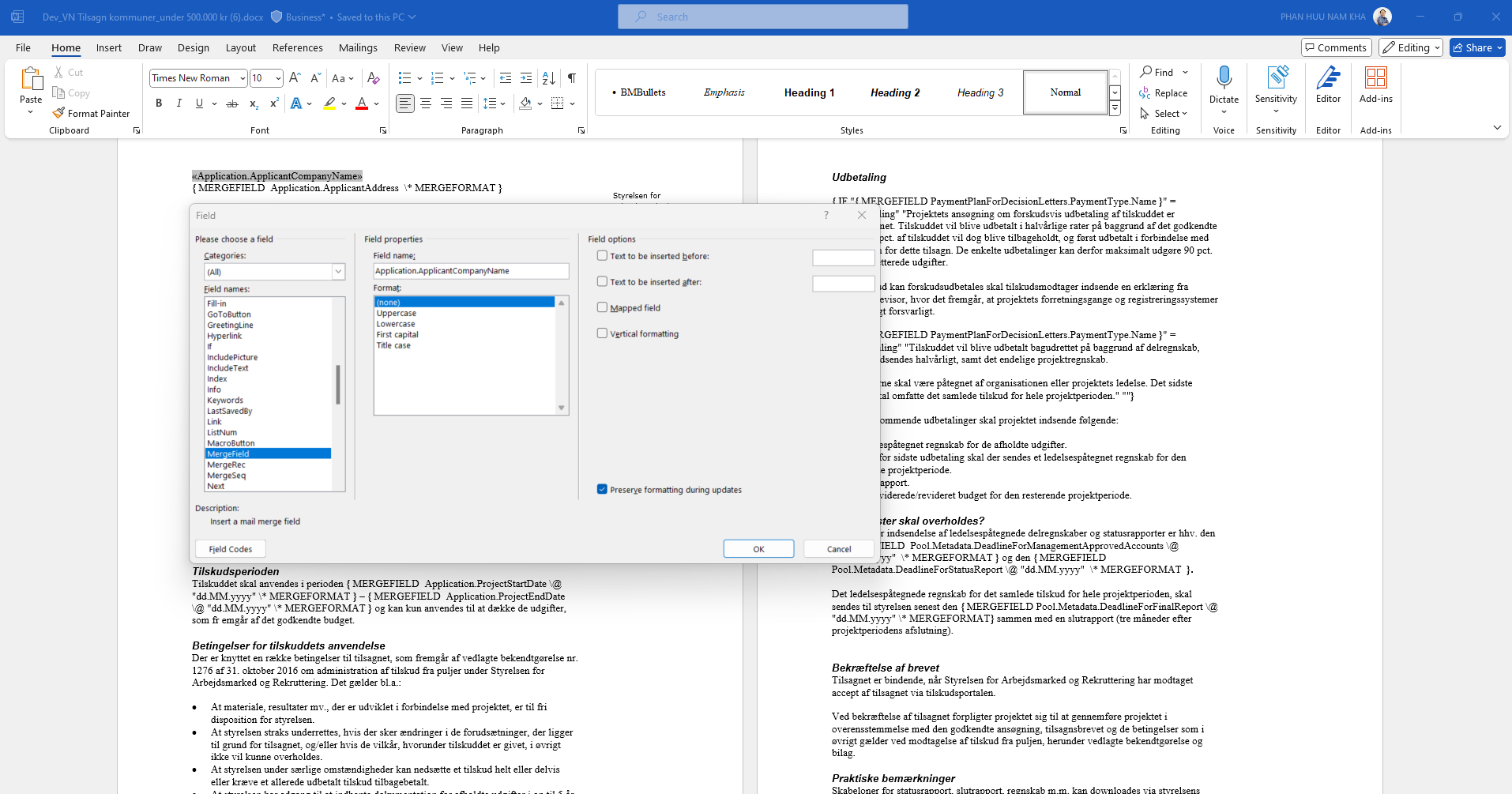Screen dimensions: 1512x794
Task: Click the Bold formatting icon
Action: point(159,103)
